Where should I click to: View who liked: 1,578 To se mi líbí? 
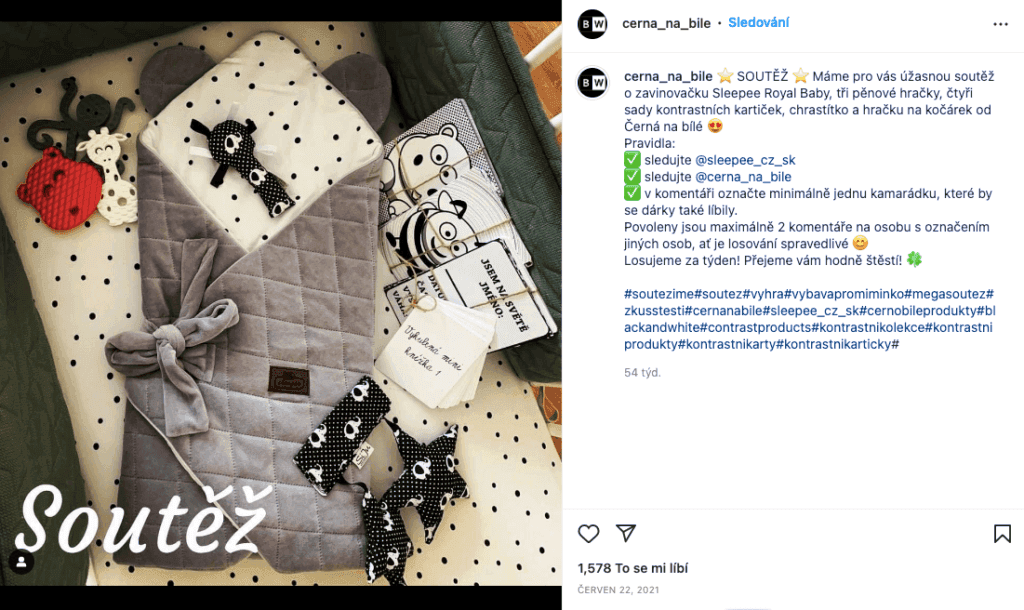click(632, 568)
